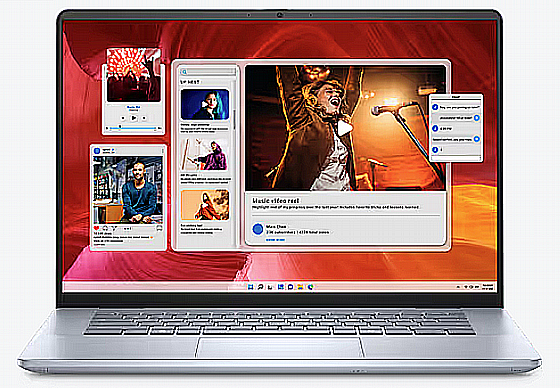Open the man's photo in social post

point(128,190)
